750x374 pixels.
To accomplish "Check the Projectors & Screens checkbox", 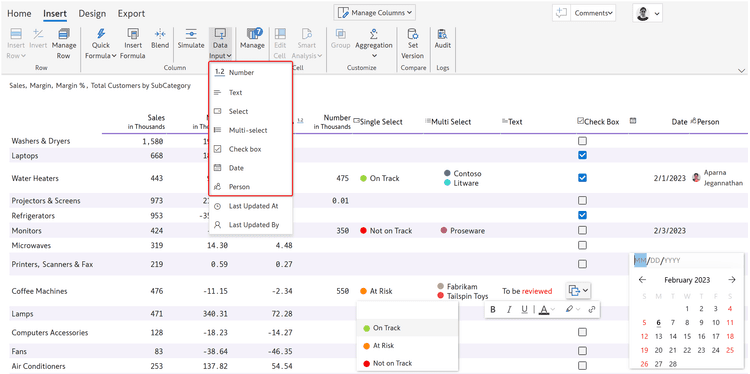I will tap(582, 200).
